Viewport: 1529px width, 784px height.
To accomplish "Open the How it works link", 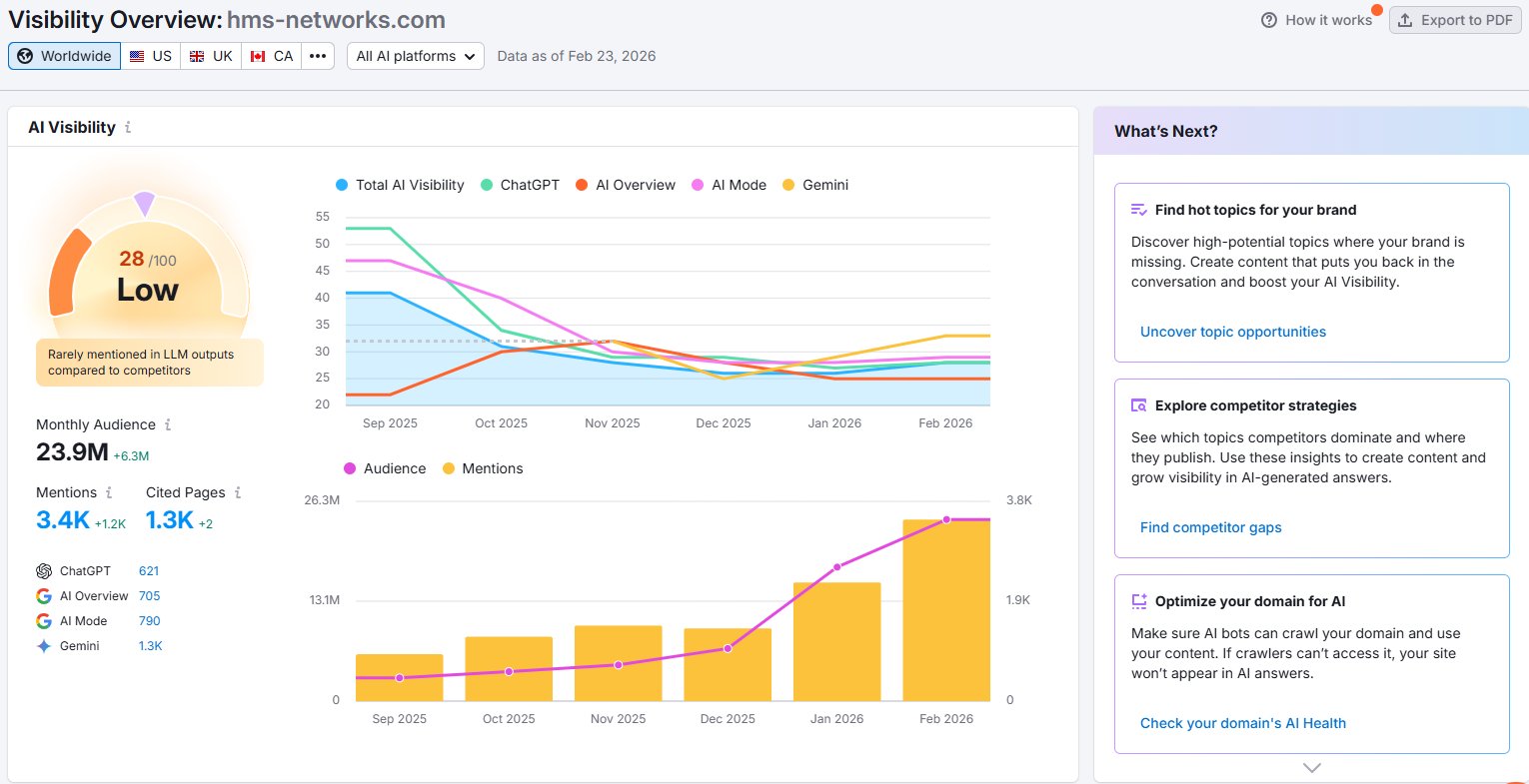I will pyautogui.click(x=1317, y=20).
